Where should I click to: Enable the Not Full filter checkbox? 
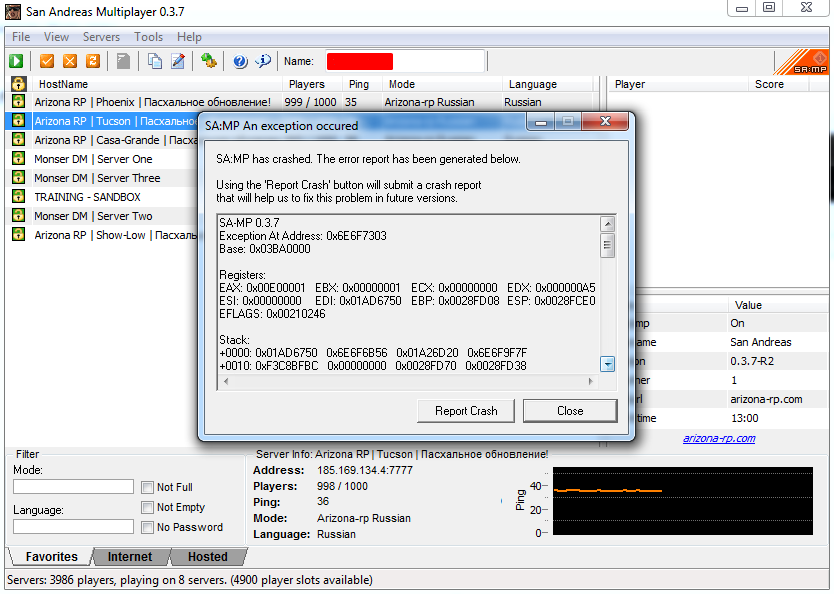click(147, 487)
